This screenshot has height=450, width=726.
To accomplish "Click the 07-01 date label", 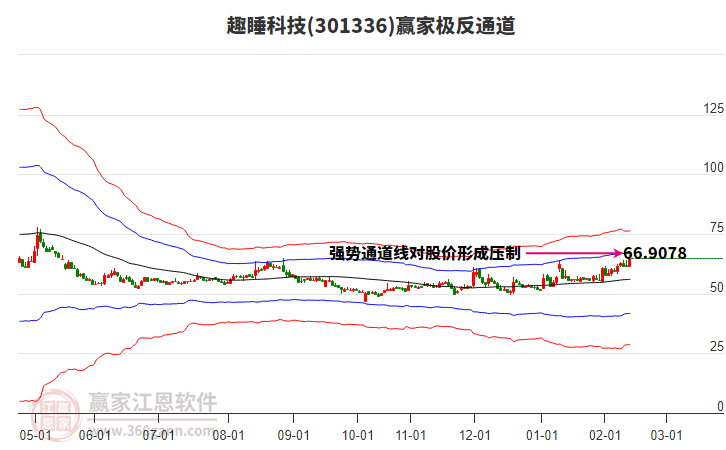I will [158, 436].
